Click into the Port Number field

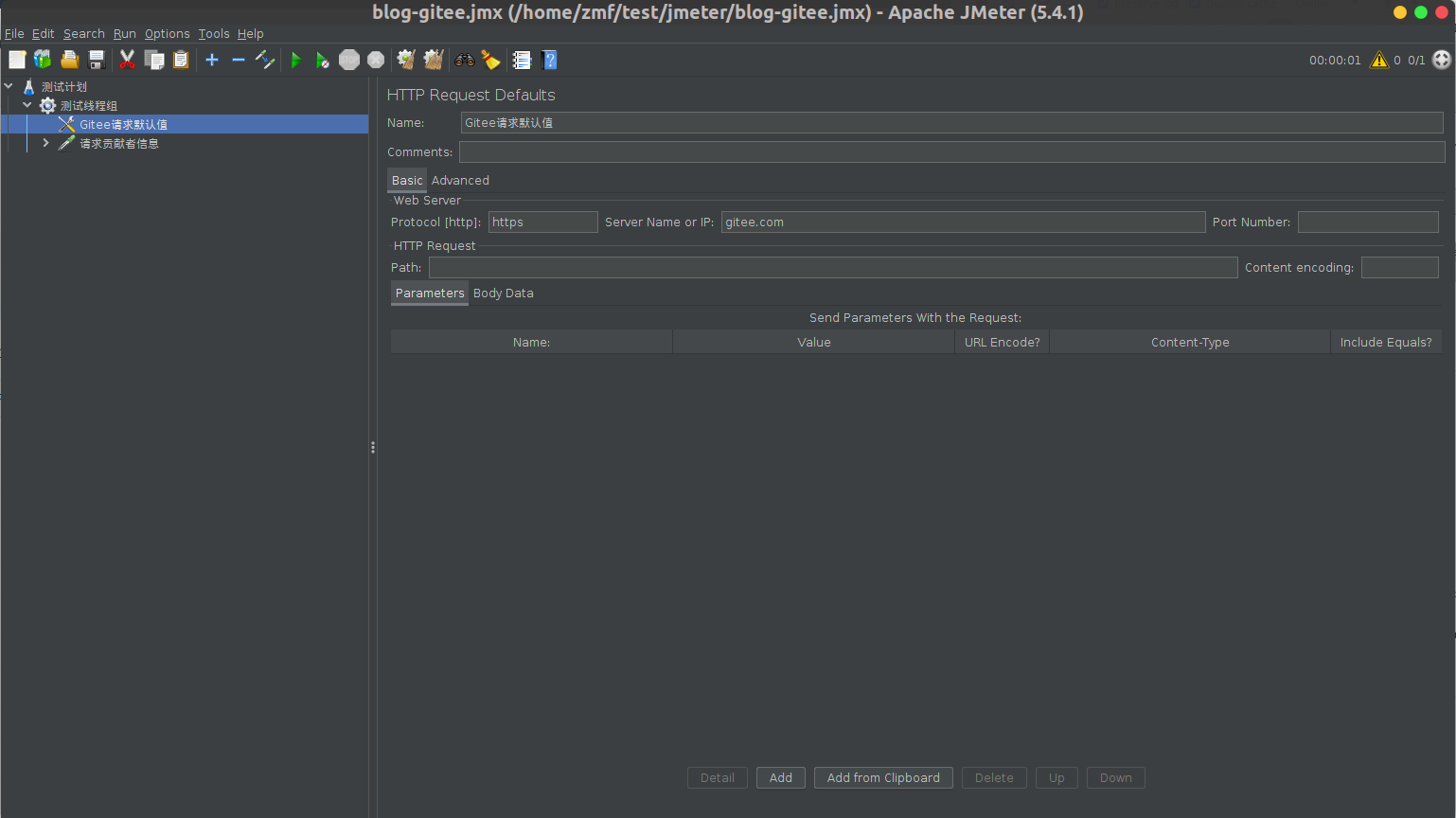tap(1368, 222)
